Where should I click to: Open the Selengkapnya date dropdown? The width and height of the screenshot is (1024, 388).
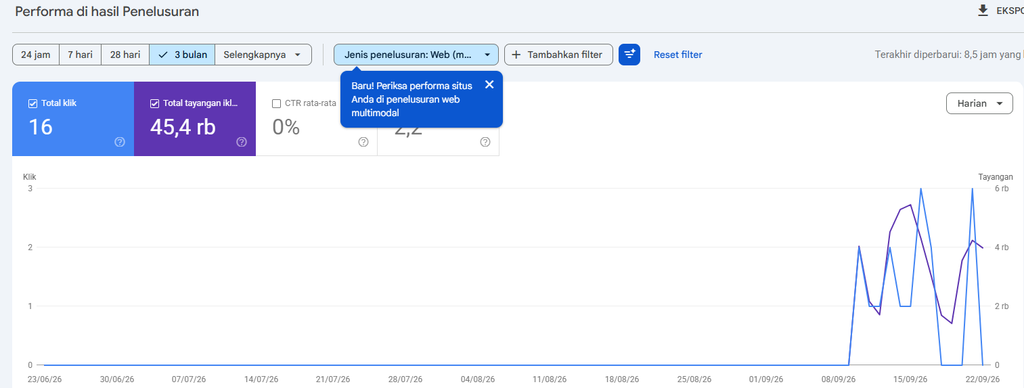(263, 55)
